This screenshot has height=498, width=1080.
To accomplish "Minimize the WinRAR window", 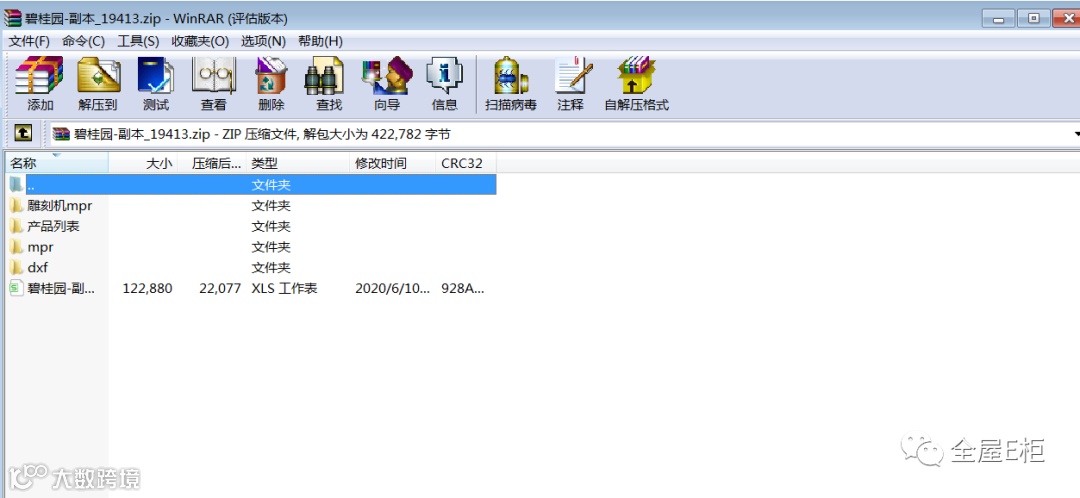I will point(999,19).
